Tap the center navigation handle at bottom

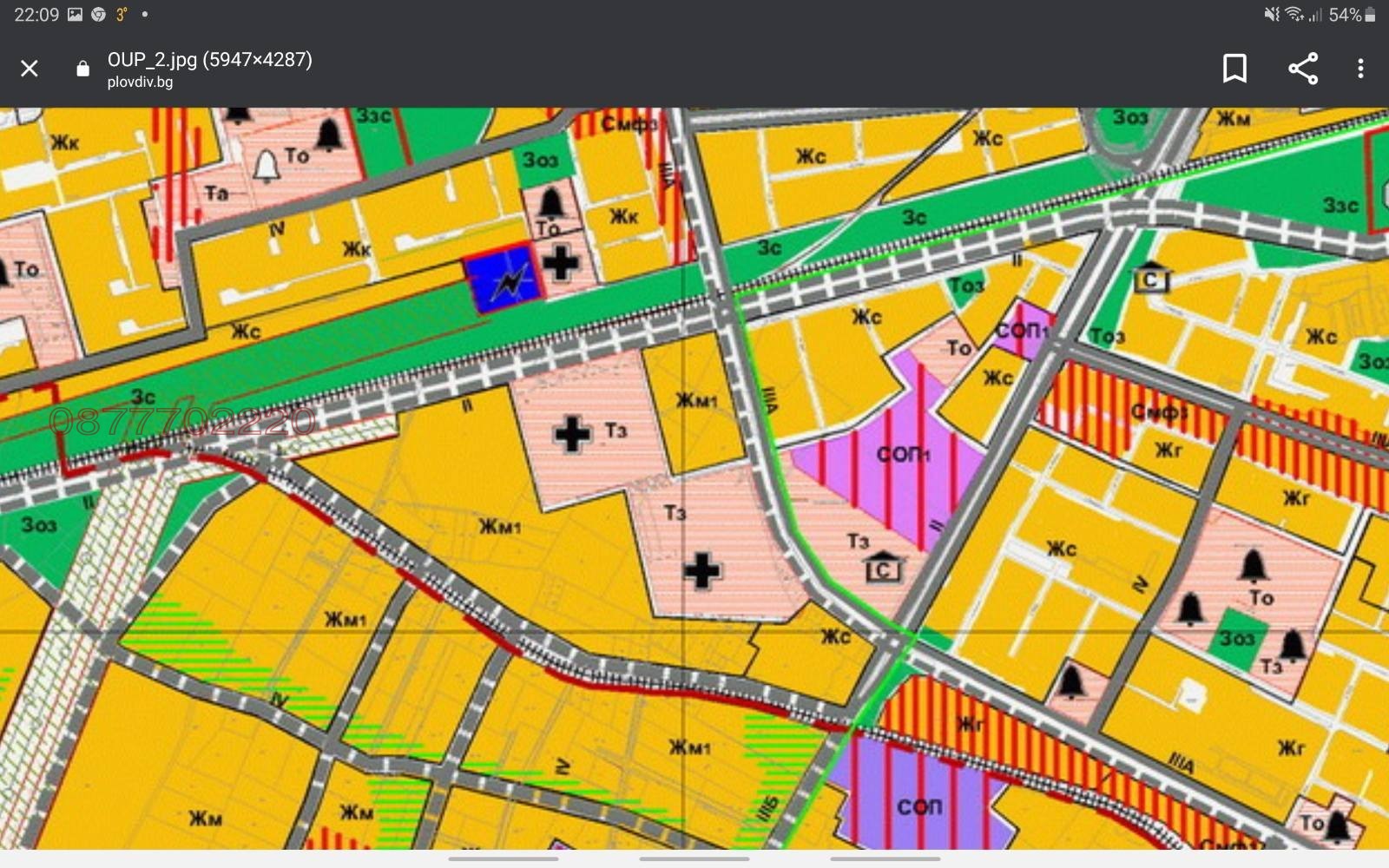point(694,858)
